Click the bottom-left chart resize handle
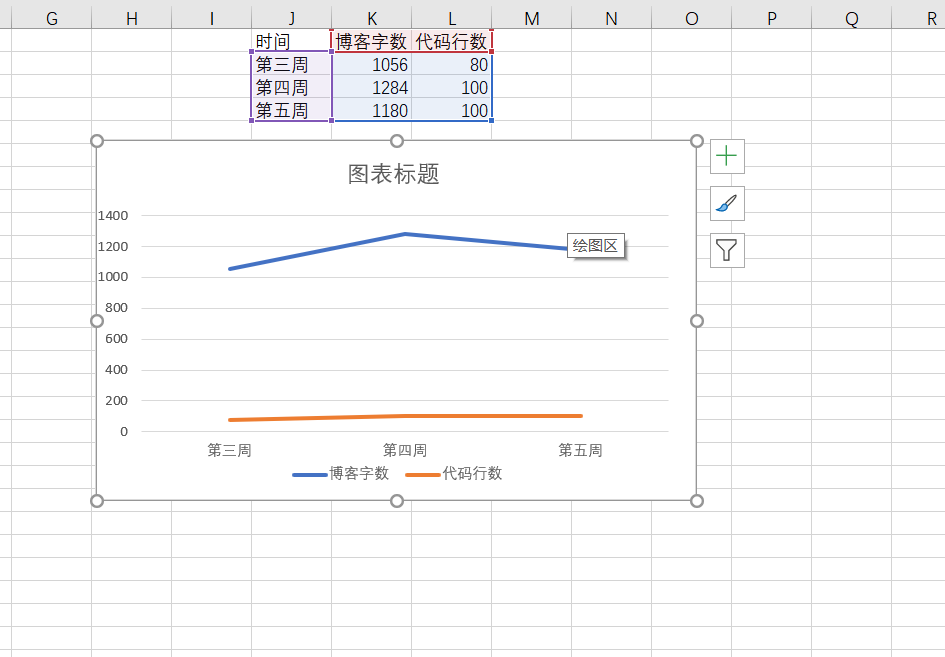The height and width of the screenshot is (657, 945). click(96, 500)
